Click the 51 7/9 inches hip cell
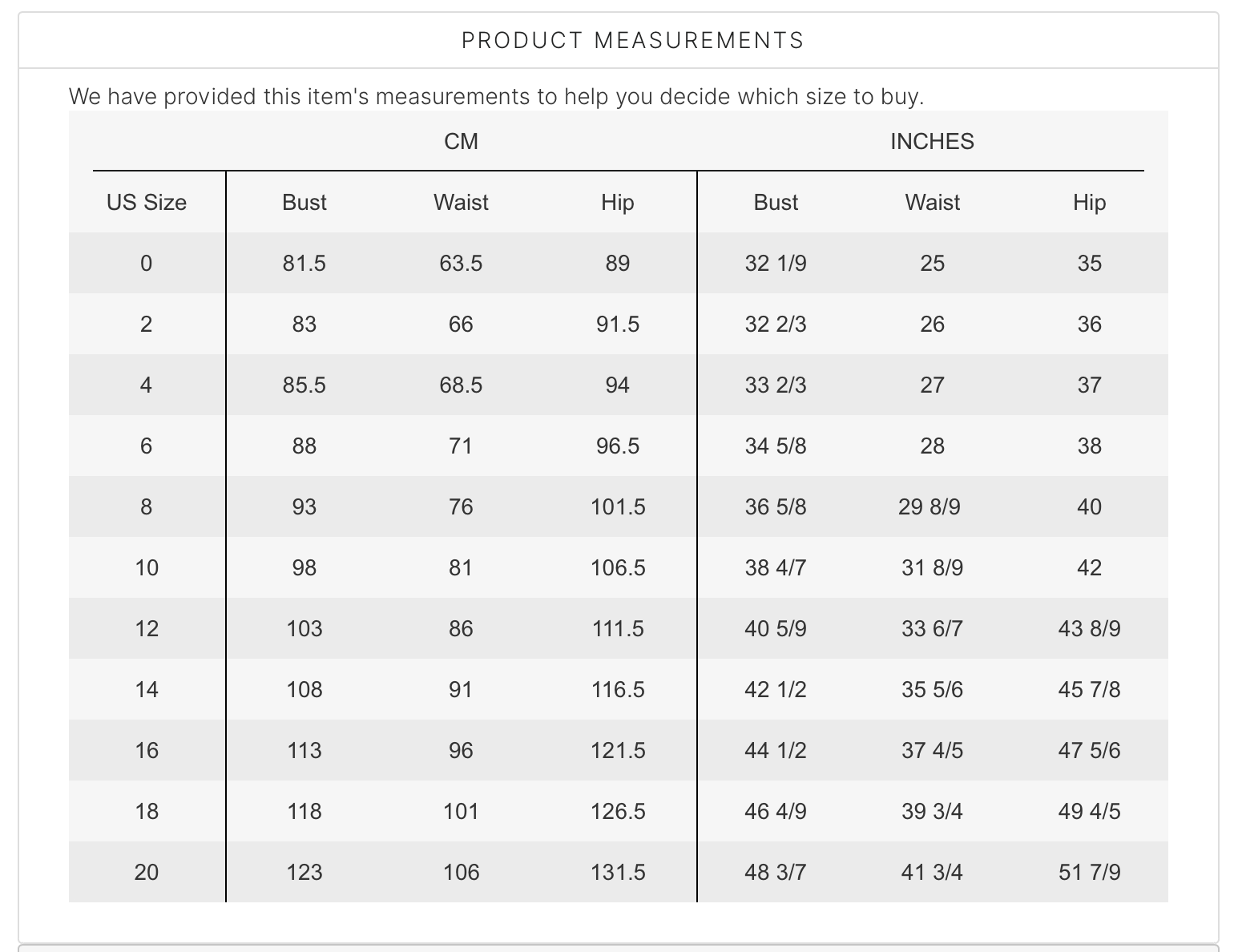 [x=1090, y=872]
